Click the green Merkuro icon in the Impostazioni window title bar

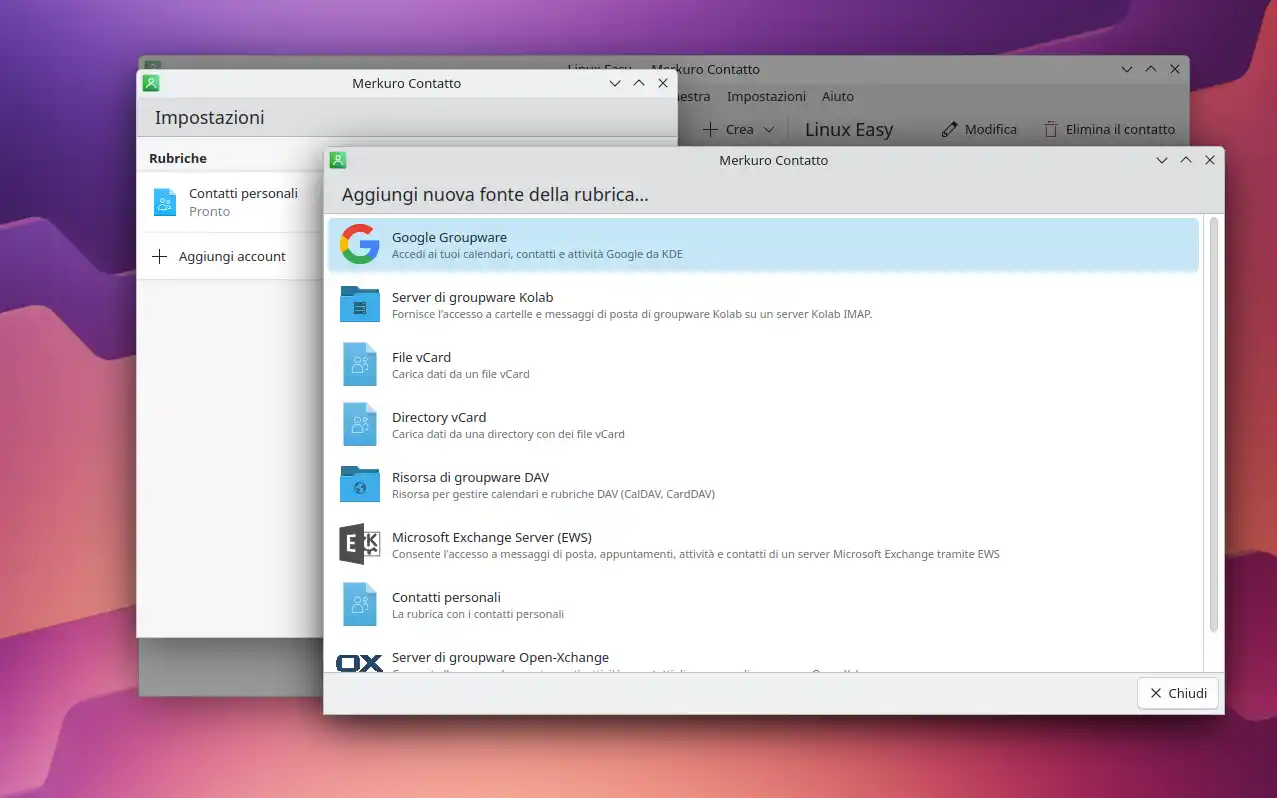click(151, 83)
